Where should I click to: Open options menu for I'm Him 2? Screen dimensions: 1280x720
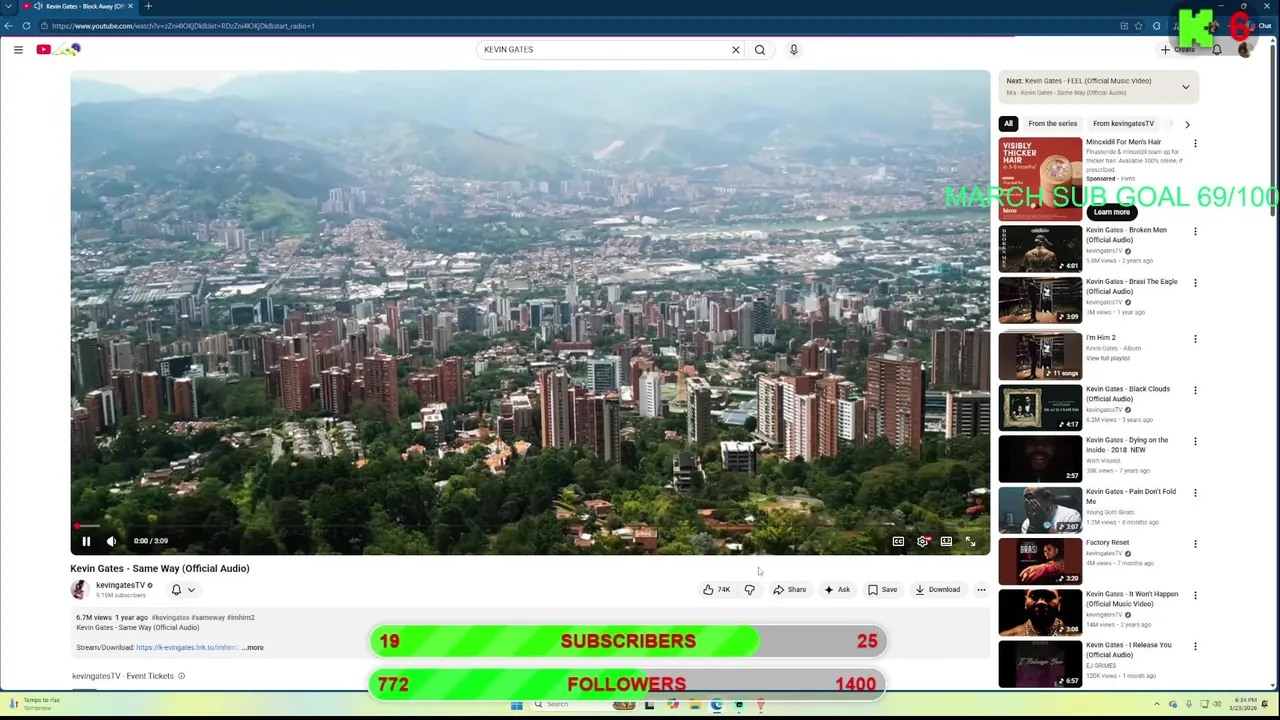click(x=1195, y=339)
